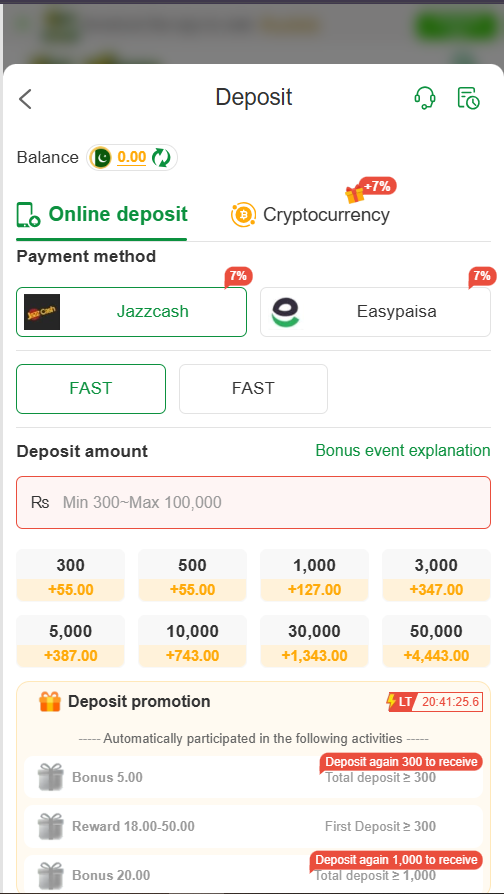Open Bonus event explanation link
Image resolution: width=504 pixels, height=894 pixels.
click(x=403, y=450)
